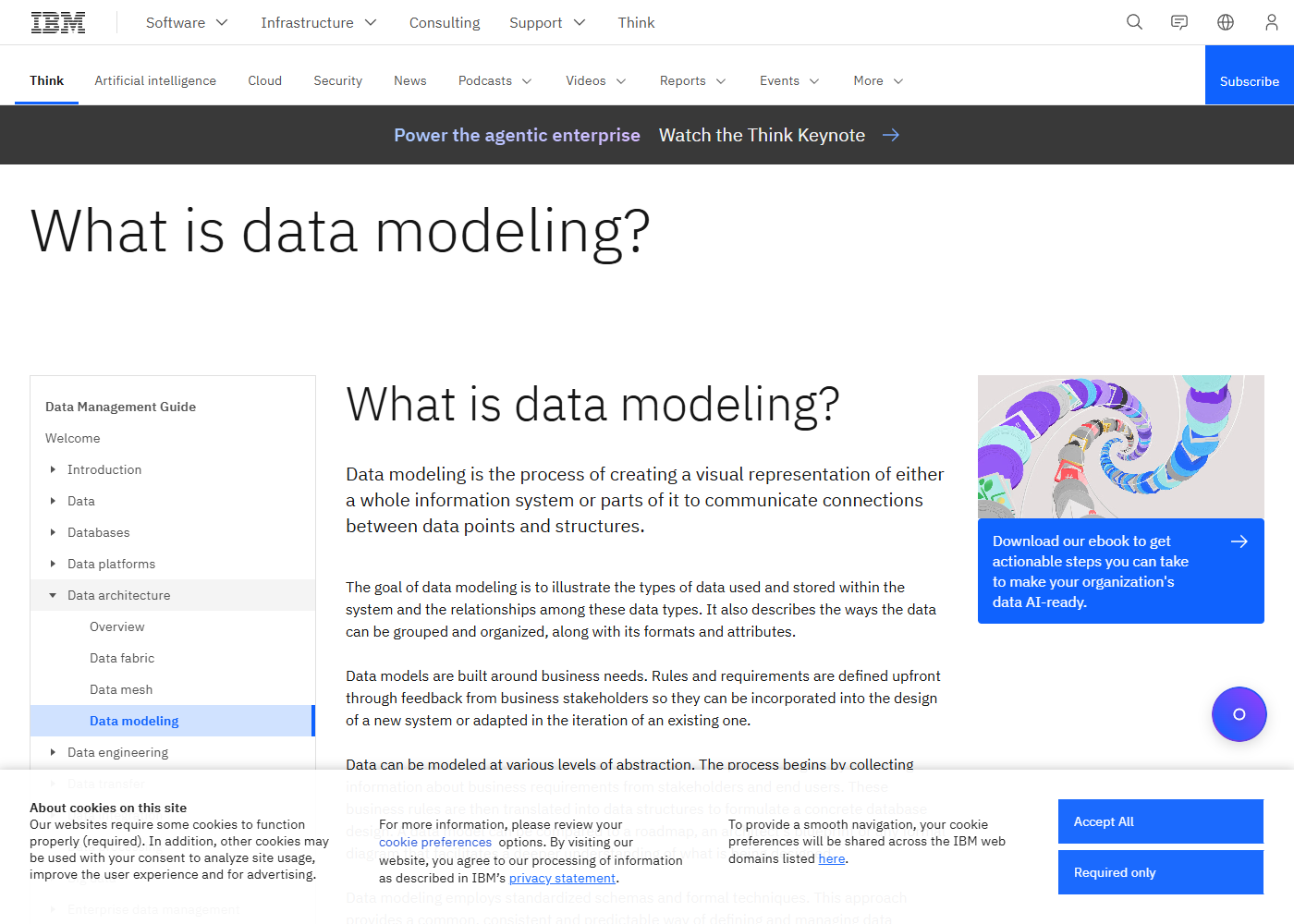Open the user profile icon
Image resolution: width=1294 pixels, height=924 pixels.
[x=1272, y=22]
